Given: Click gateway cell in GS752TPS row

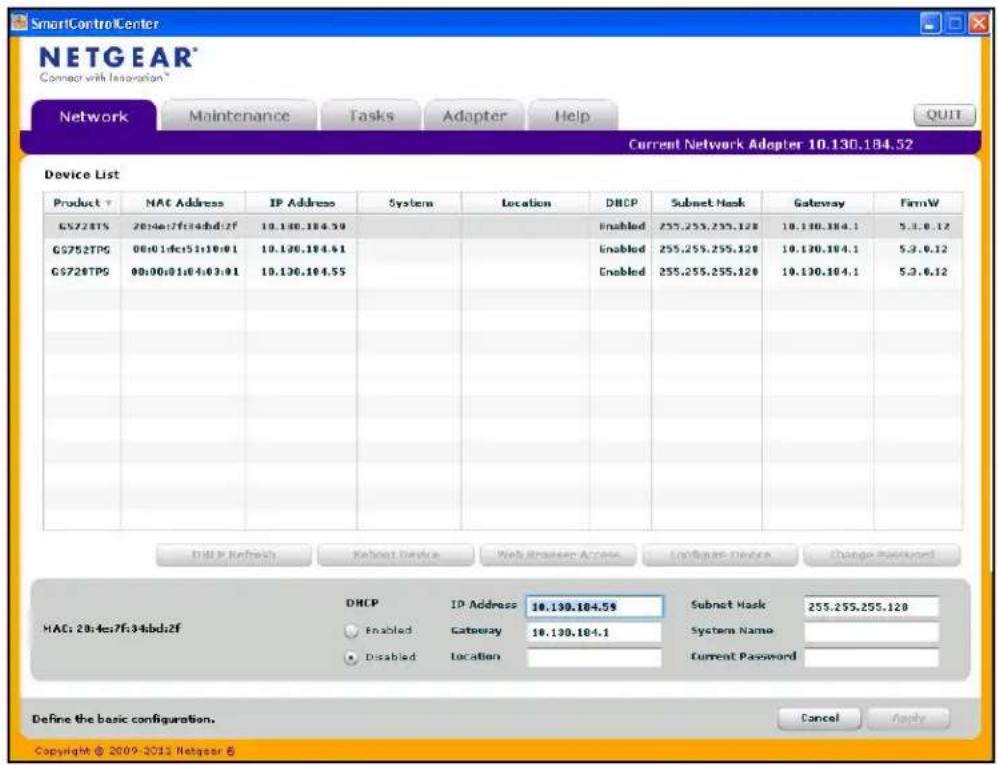Looking at the screenshot, I should tap(820, 249).
